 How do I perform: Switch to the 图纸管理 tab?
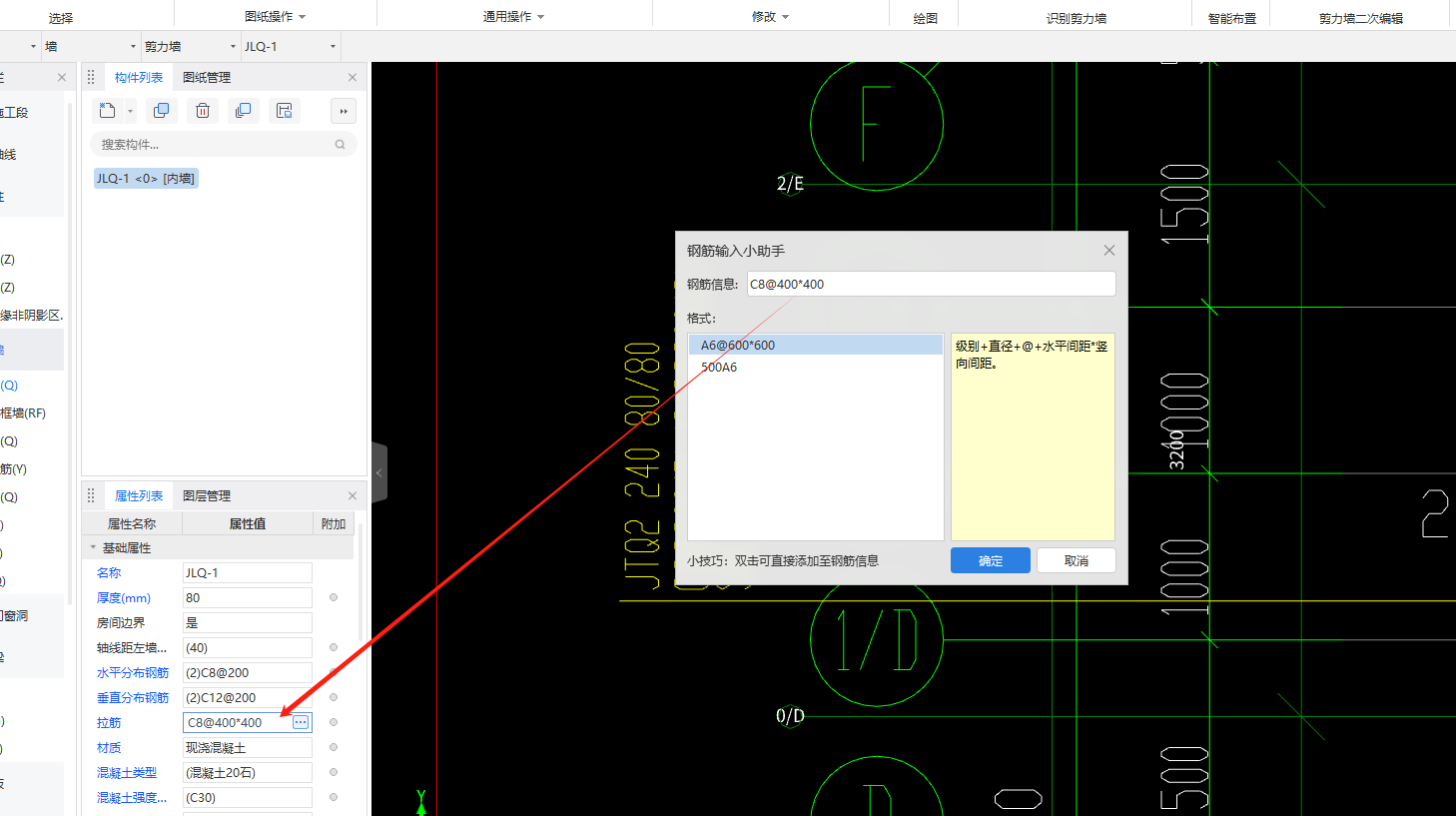tap(207, 78)
